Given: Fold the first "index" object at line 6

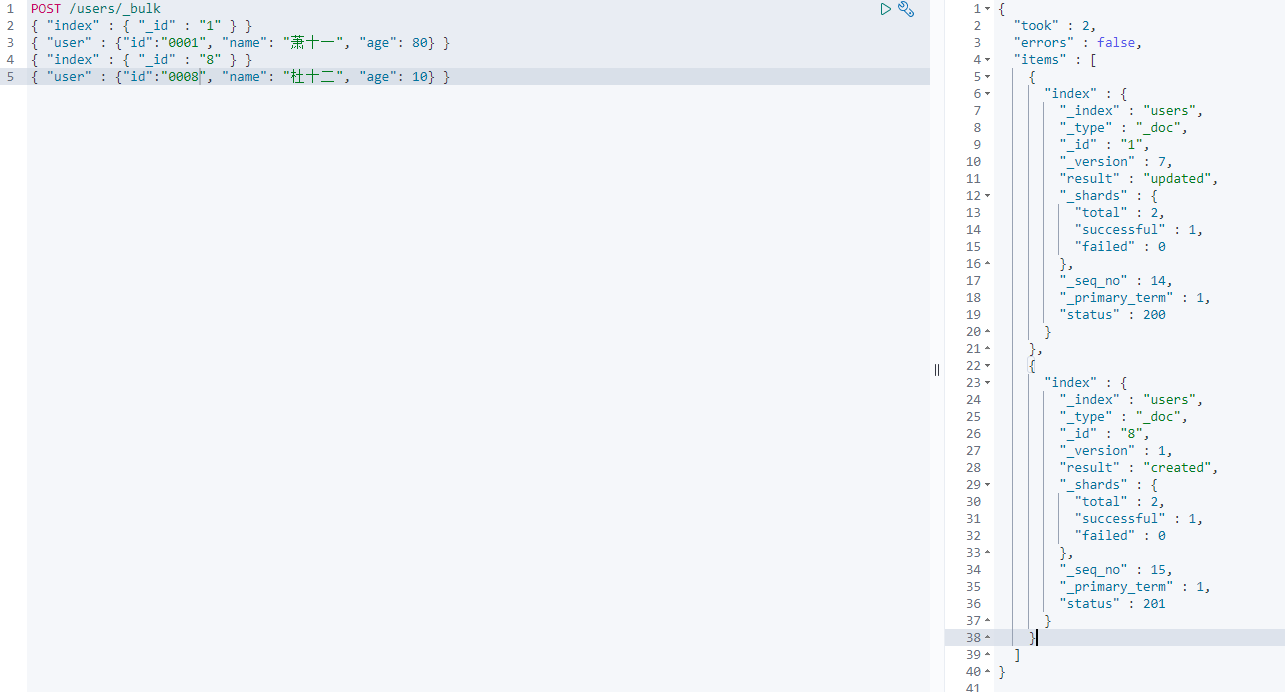Looking at the screenshot, I should [x=988, y=94].
